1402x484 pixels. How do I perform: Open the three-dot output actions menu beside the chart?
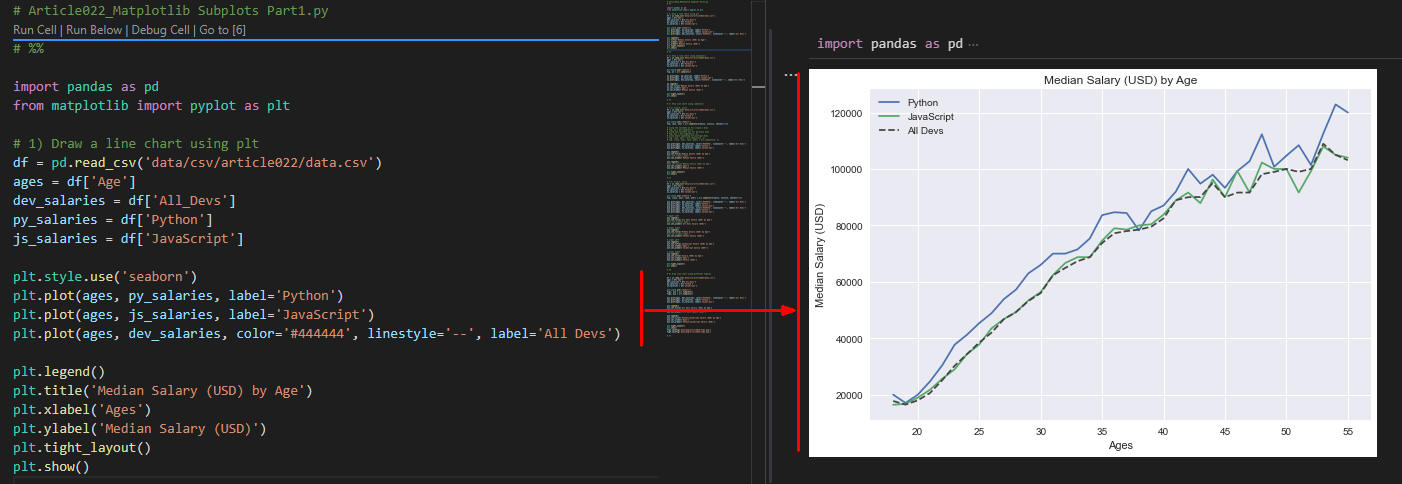click(791, 75)
